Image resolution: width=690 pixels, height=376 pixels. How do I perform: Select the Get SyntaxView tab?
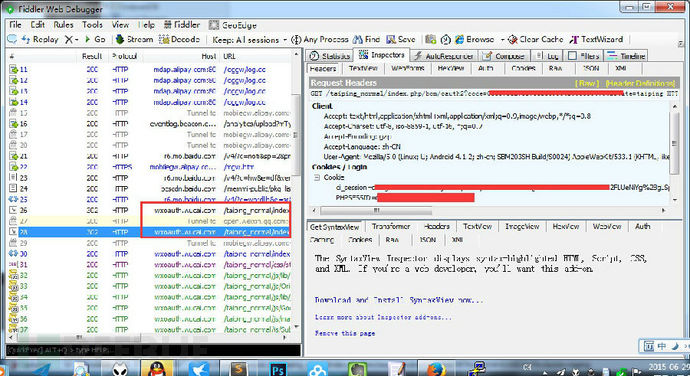pos(334,227)
